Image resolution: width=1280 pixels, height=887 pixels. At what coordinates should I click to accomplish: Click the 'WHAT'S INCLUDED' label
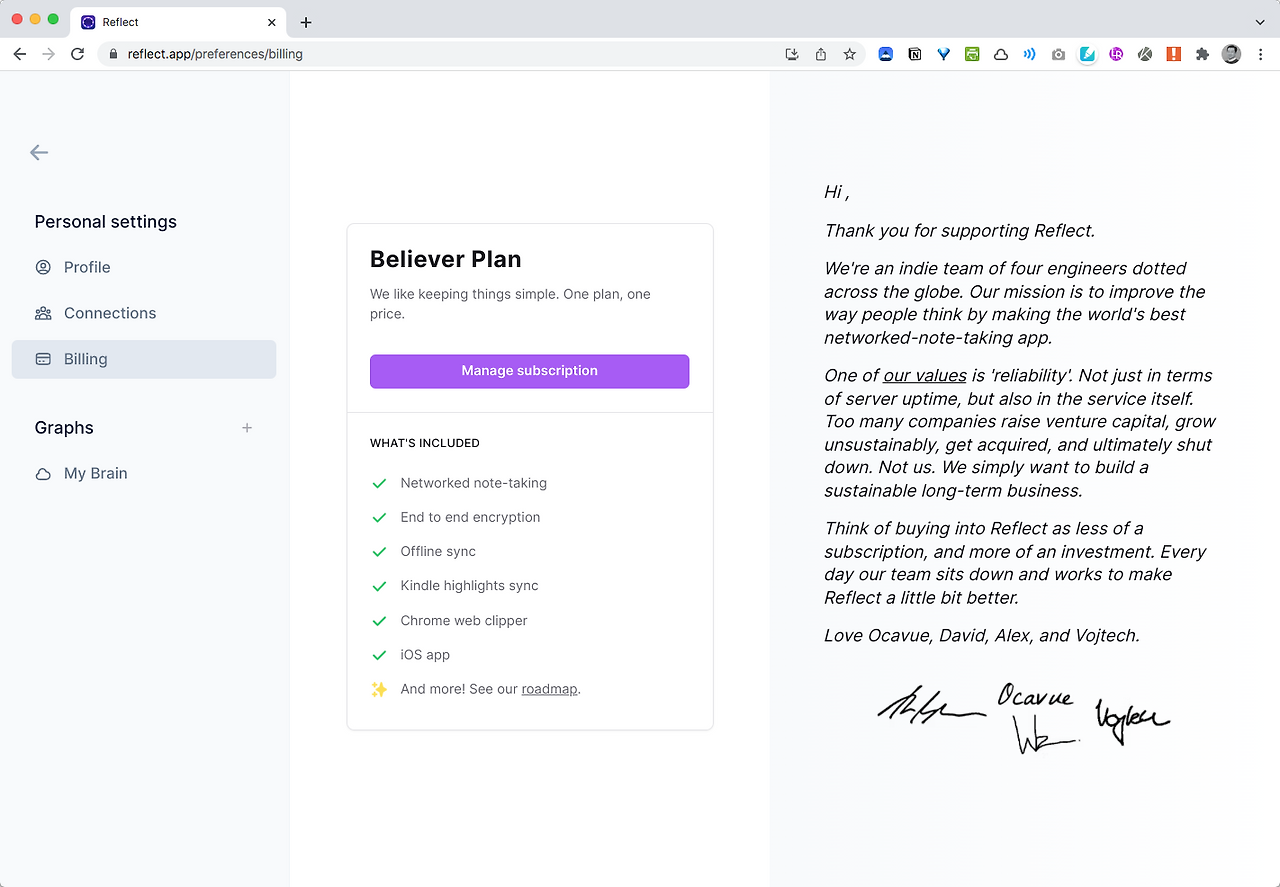pyautogui.click(x=425, y=443)
